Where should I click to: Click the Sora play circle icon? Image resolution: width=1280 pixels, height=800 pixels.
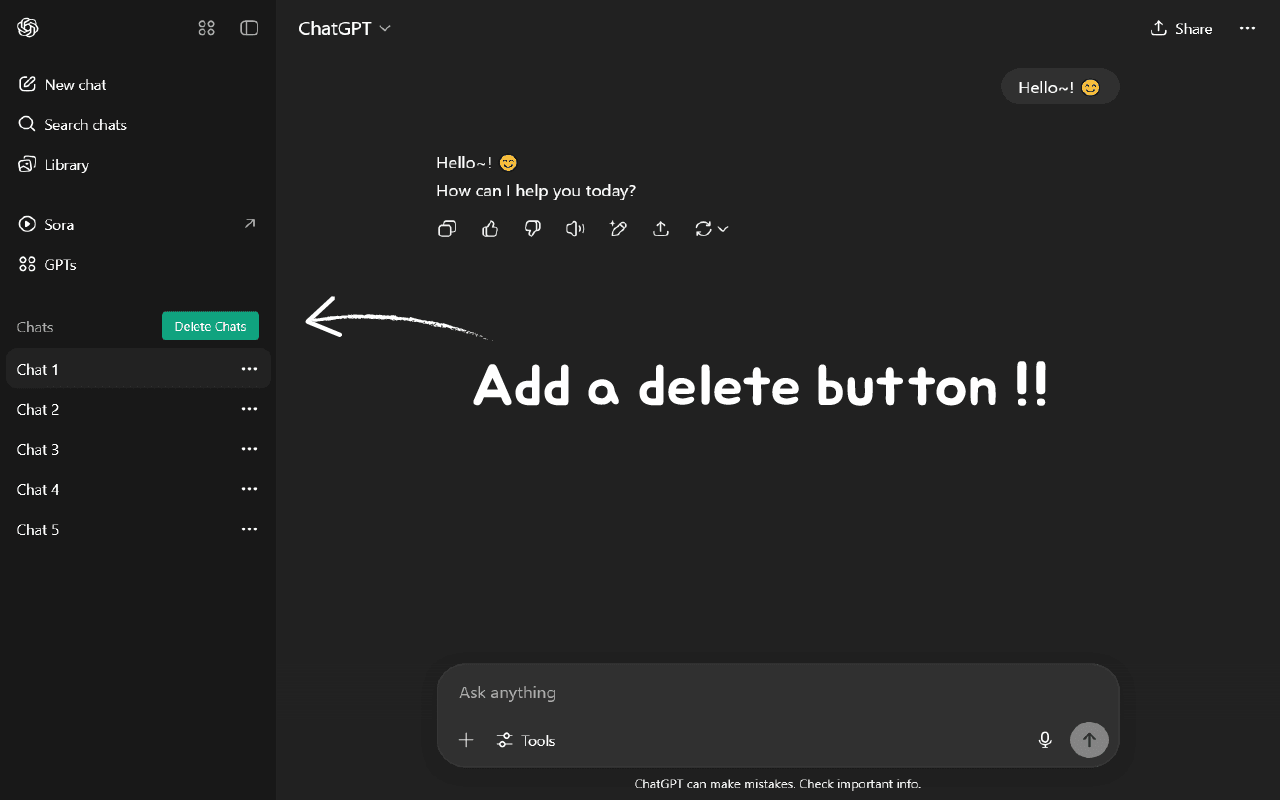coord(28,224)
